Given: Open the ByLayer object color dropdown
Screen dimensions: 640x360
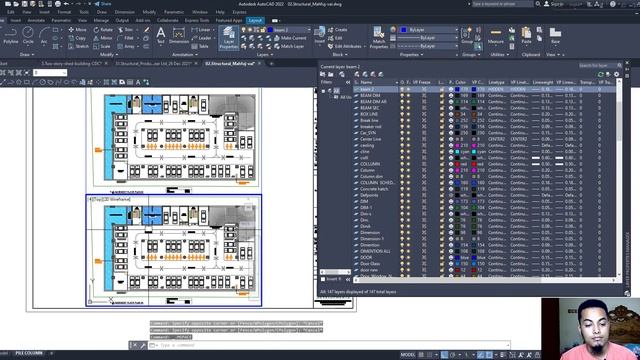Looking at the screenshot, I should [429, 30].
